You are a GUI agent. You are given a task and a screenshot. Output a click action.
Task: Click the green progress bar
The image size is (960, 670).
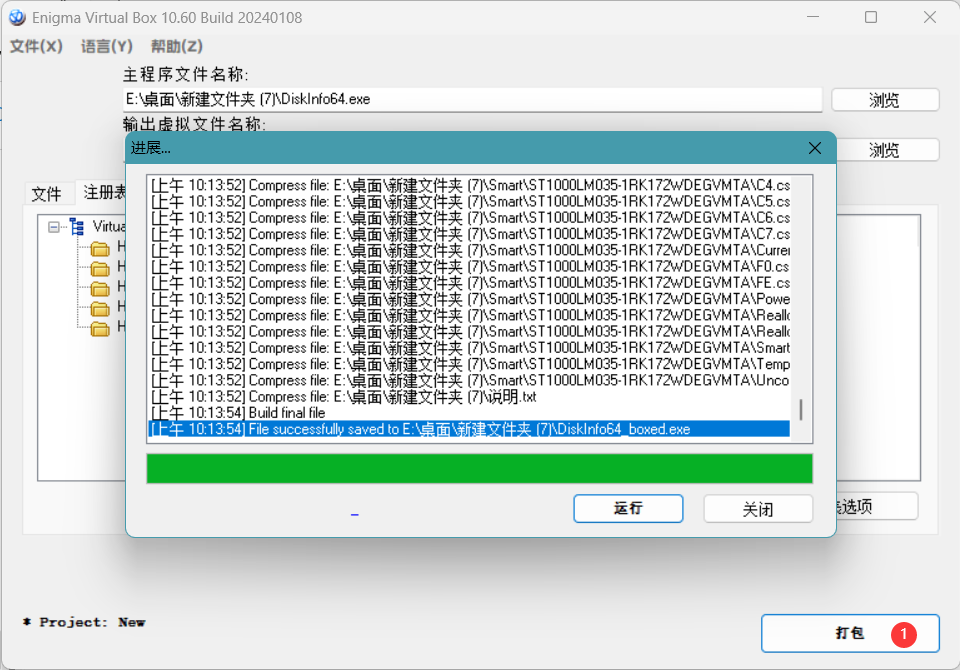(x=479, y=469)
